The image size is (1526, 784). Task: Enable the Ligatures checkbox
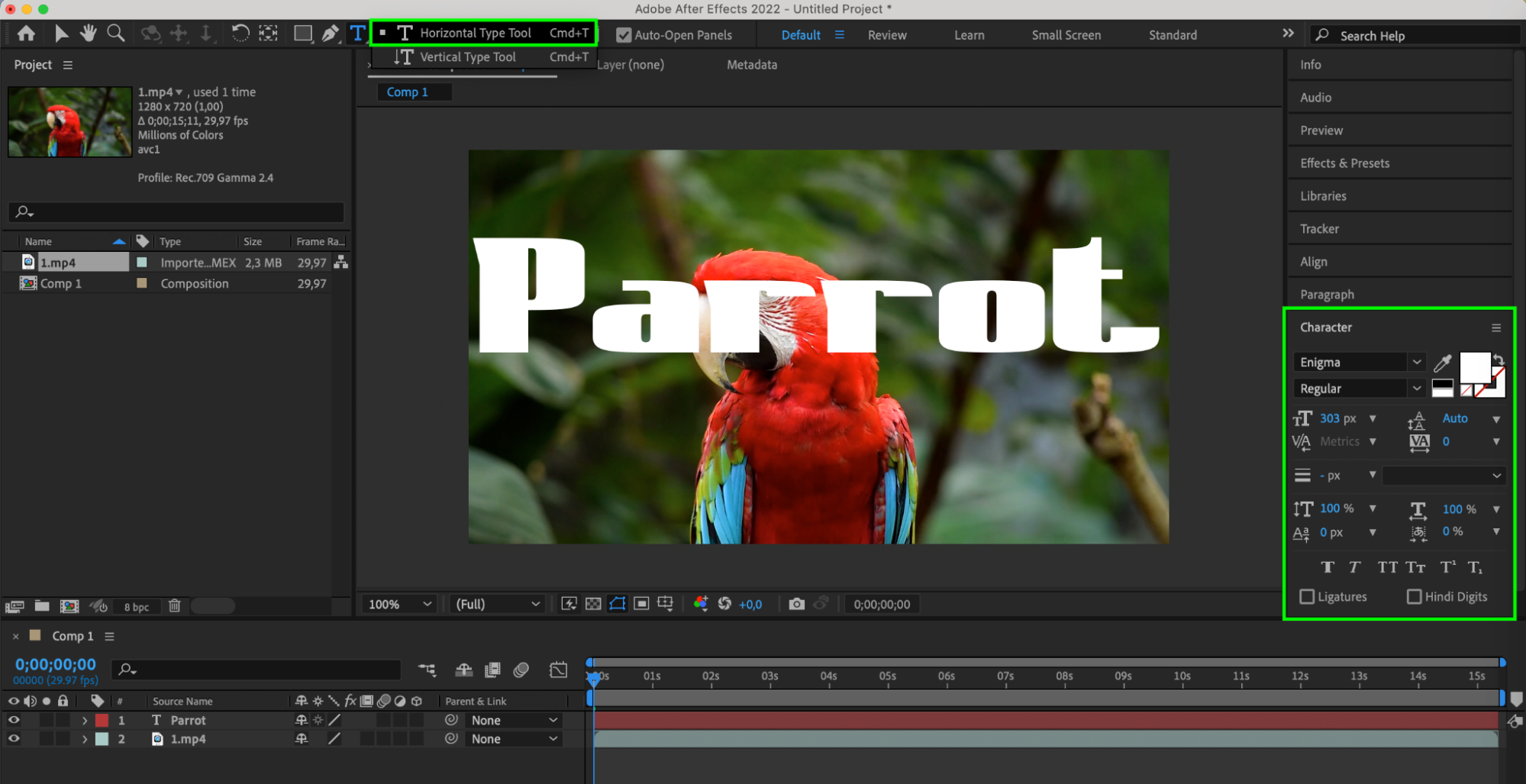pos(1307,596)
